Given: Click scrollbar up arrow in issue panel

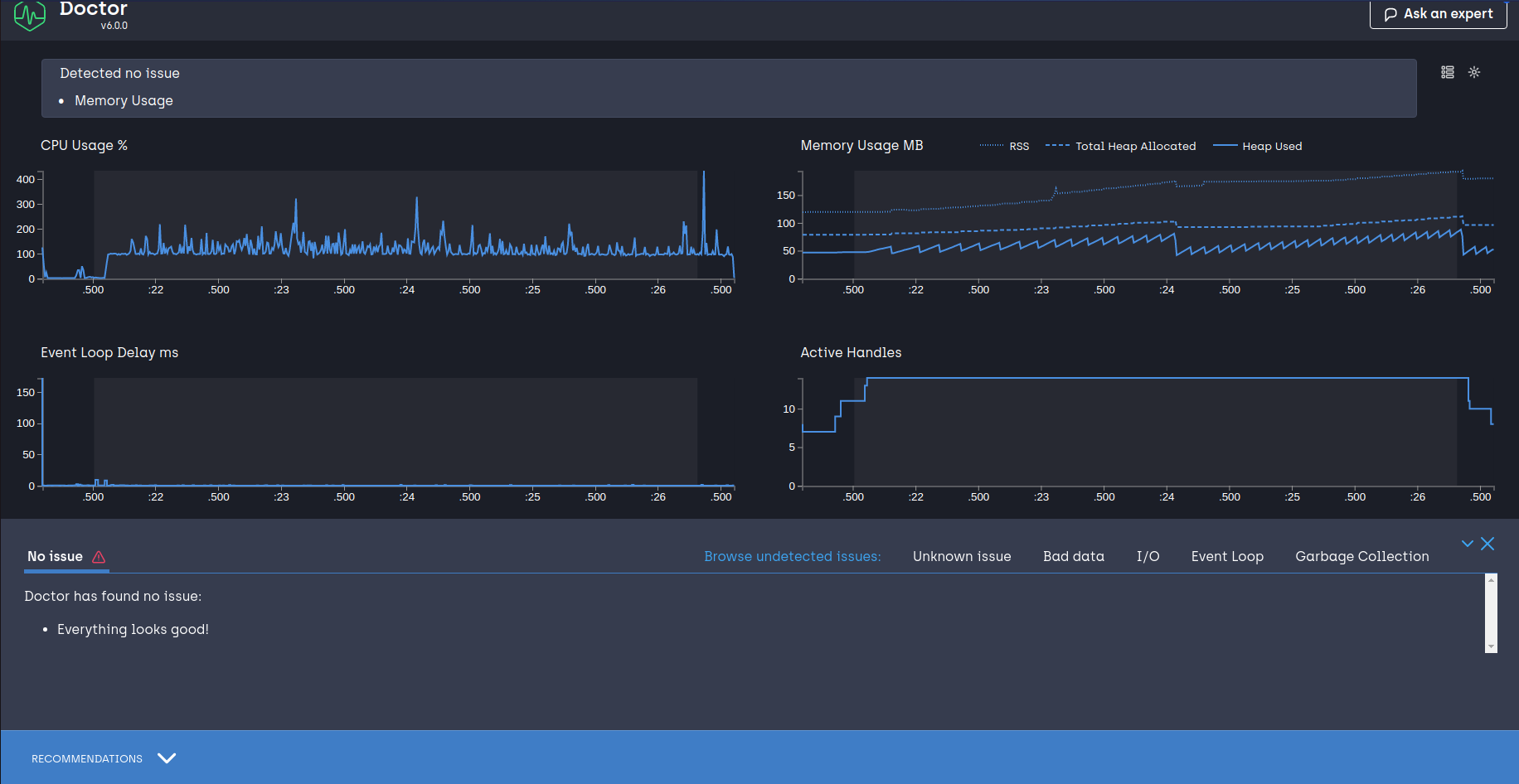Looking at the screenshot, I should point(1491,580).
